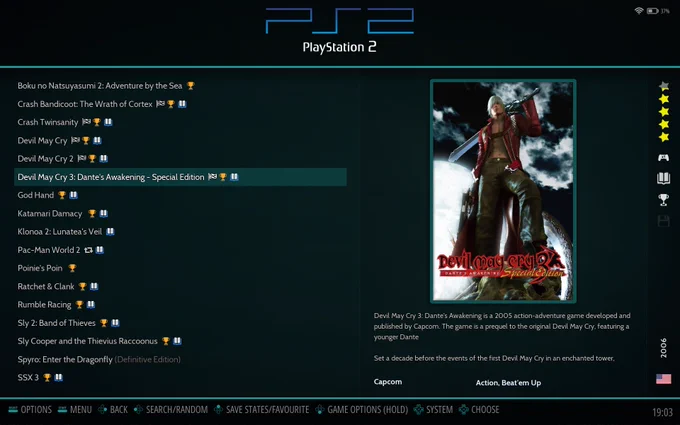Viewport: 680px width, 425px height.
Task: Click the Wi-Fi status icon
Action: 638,10
